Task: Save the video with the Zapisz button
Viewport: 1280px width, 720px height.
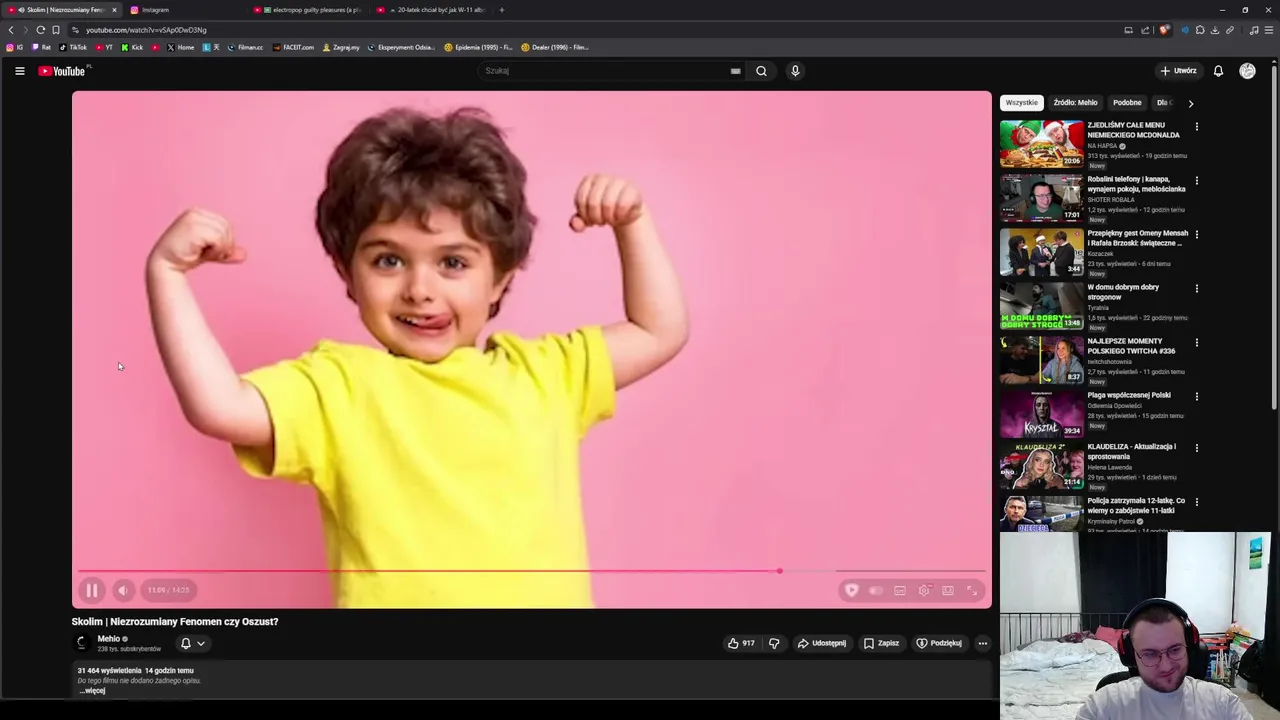Action: pos(881,643)
